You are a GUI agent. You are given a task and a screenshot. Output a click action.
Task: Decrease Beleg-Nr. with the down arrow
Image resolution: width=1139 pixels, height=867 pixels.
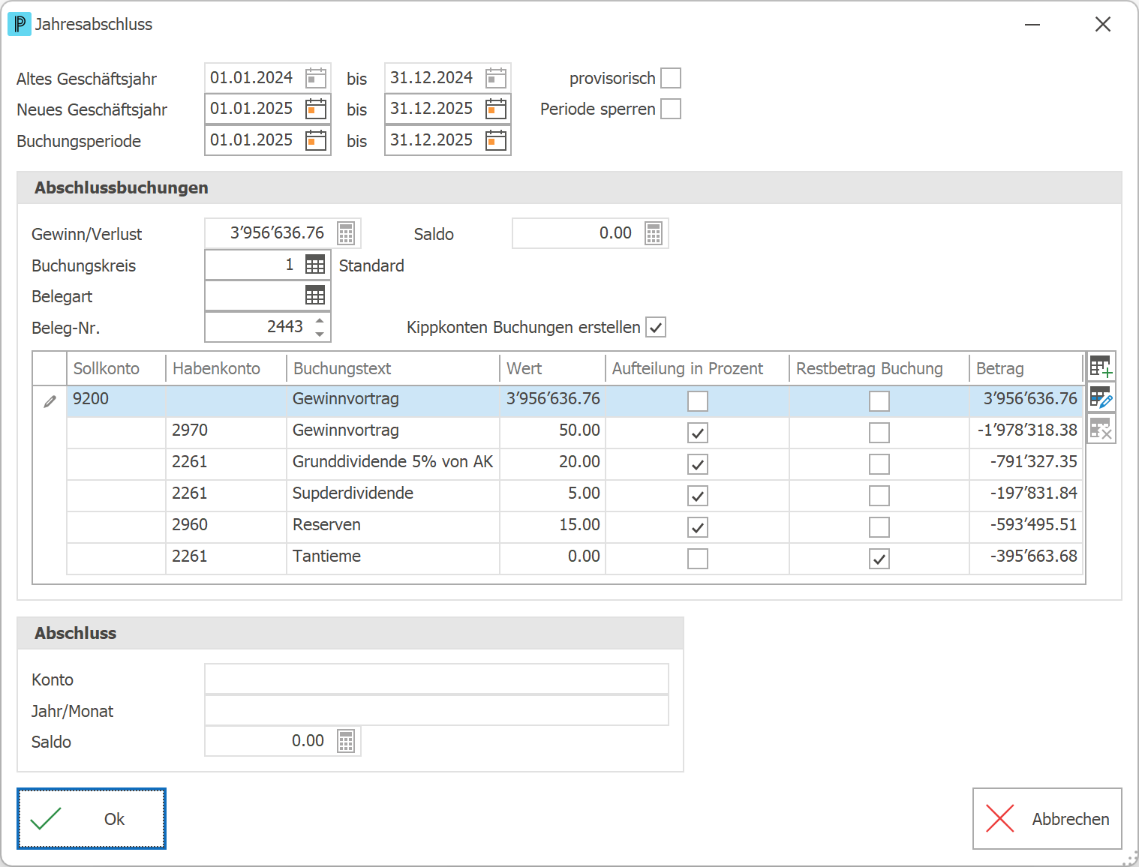320,334
